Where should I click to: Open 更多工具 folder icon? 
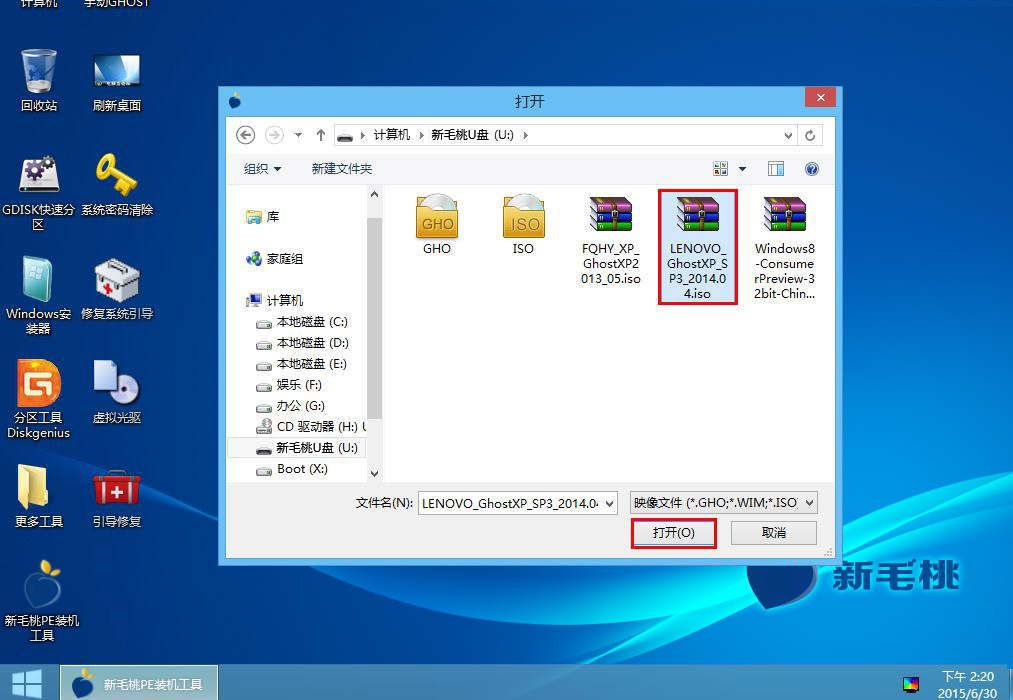[39, 497]
